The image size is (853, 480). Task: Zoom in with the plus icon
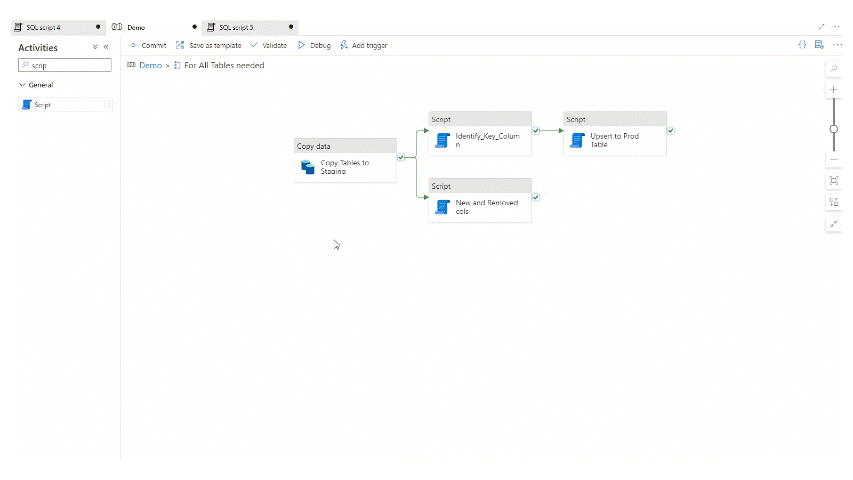tap(834, 90)
